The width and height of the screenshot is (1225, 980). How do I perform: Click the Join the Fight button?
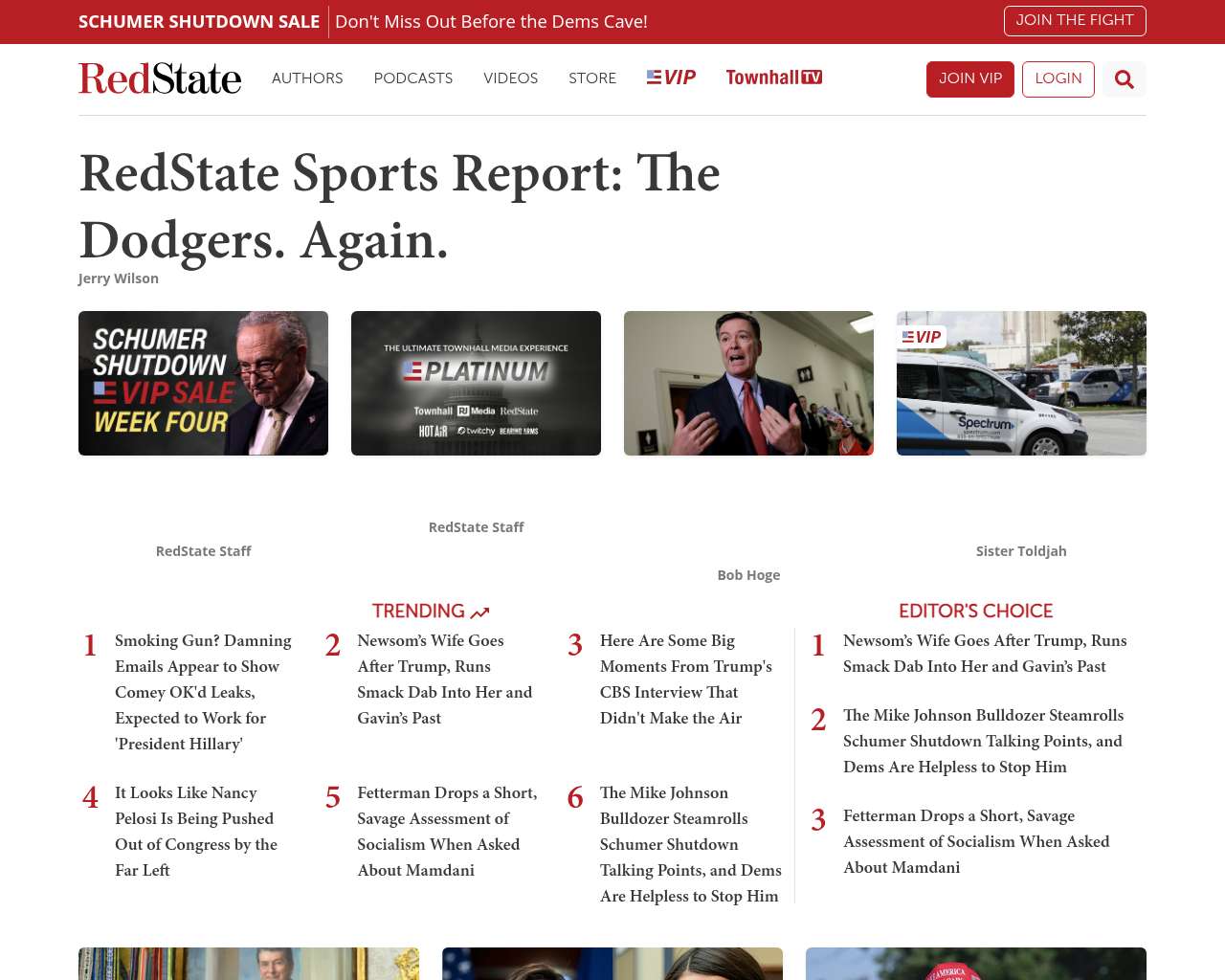1075,21
